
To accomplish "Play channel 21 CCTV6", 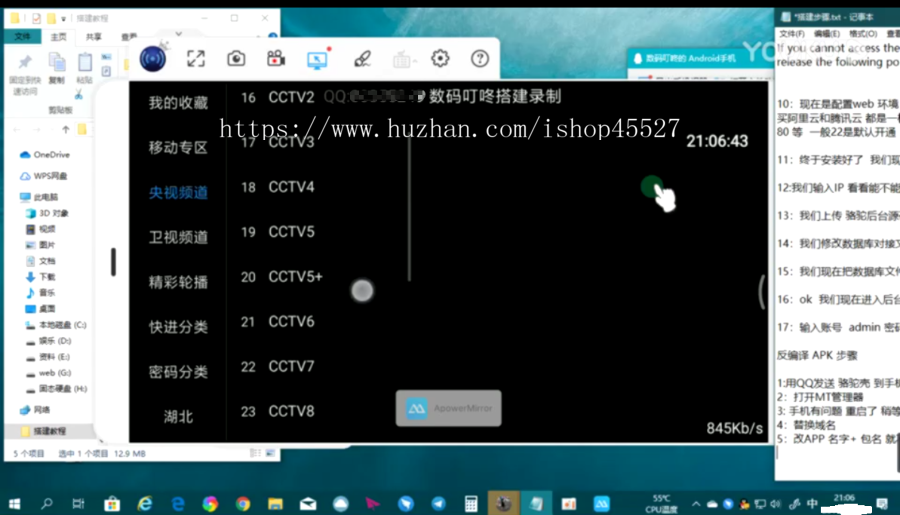I will click(x=278, y=322).
